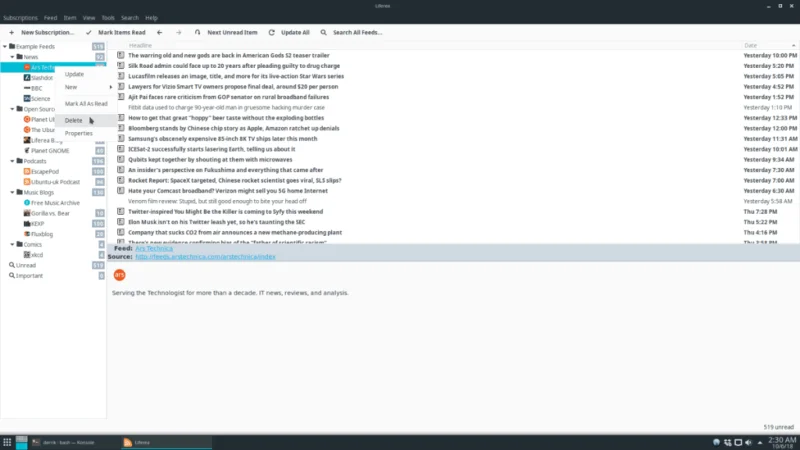Click the unread icon beside the Silk Road admin headline
This screenshot has height=450, width=800.
pos(121,65)
